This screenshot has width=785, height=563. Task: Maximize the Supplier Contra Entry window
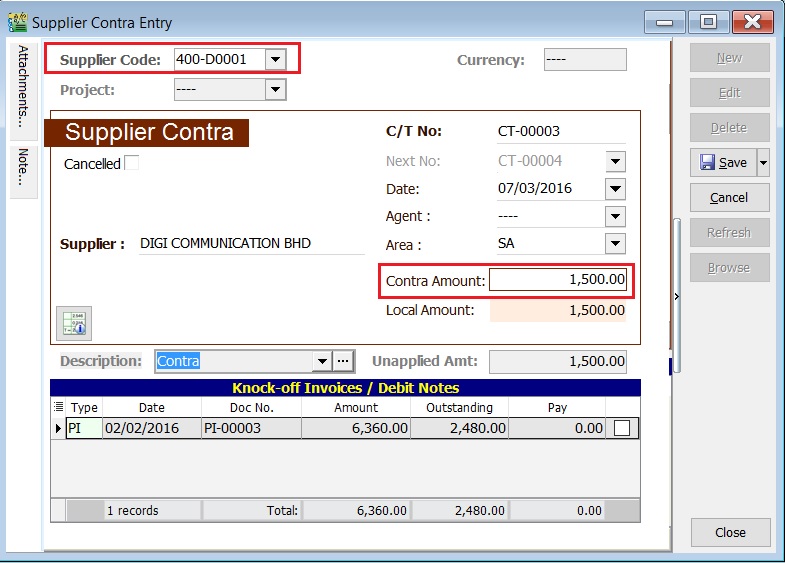coord(708,22)
